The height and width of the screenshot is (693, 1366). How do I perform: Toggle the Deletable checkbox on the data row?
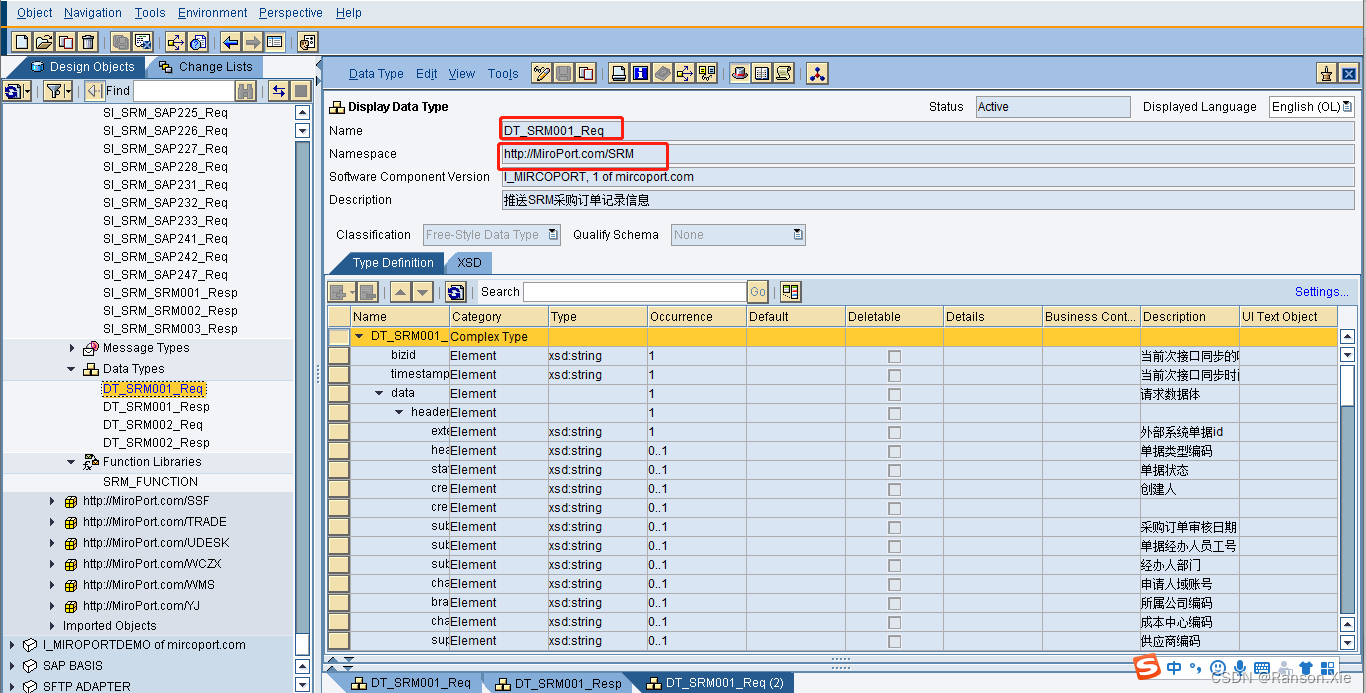[893, 393]
